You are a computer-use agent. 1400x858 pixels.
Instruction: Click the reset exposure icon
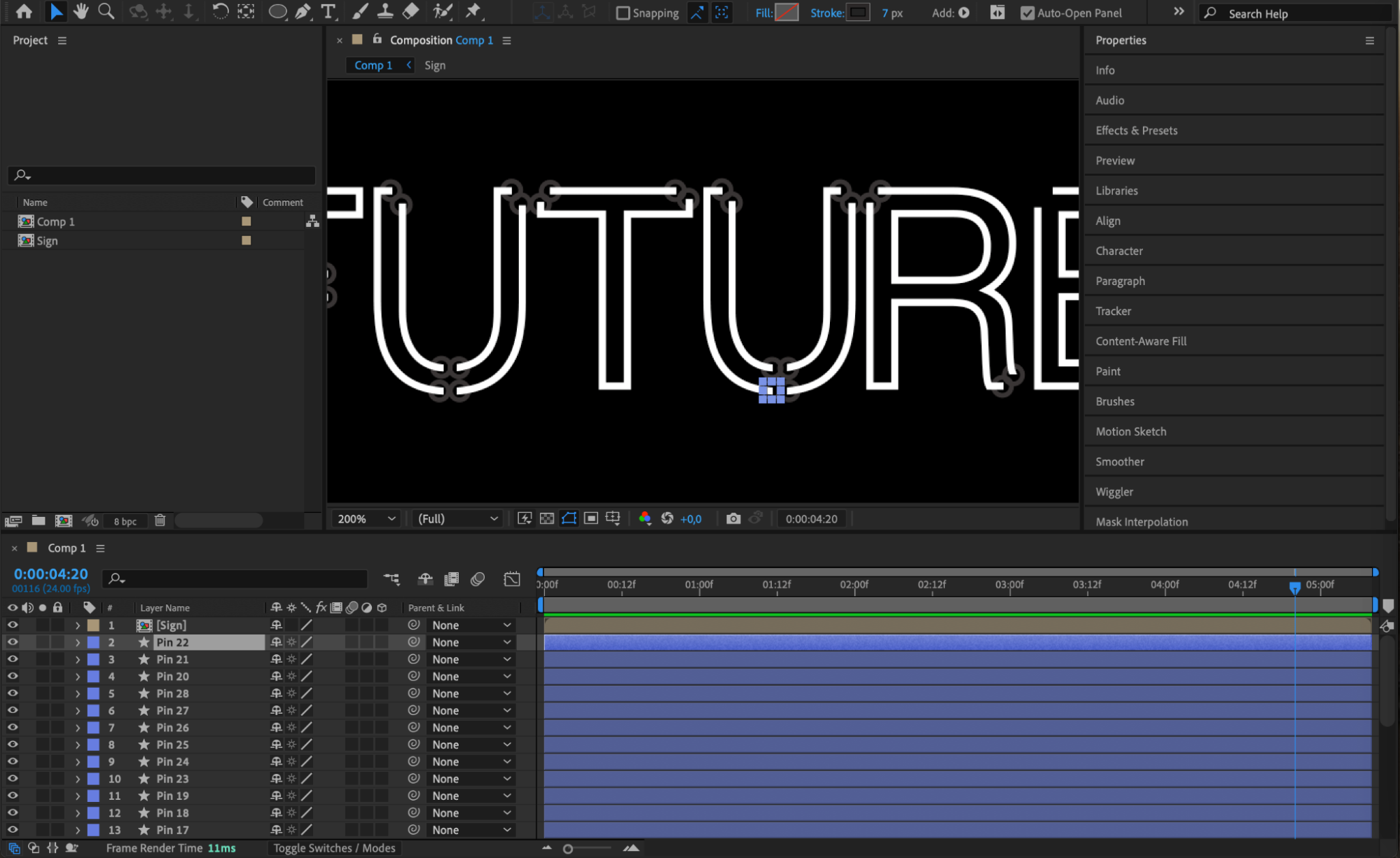tap(667, 518)
